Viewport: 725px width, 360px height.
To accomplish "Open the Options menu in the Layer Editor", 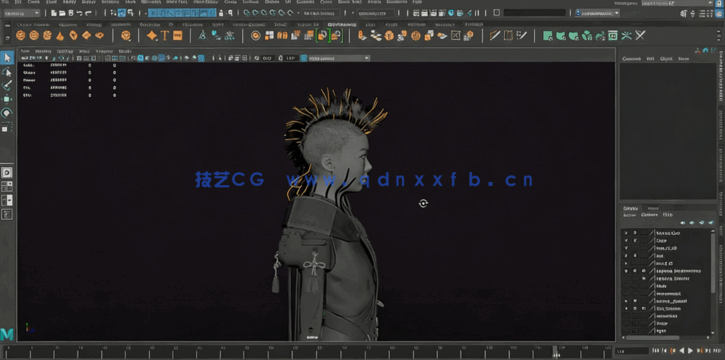I will point(649,215).
